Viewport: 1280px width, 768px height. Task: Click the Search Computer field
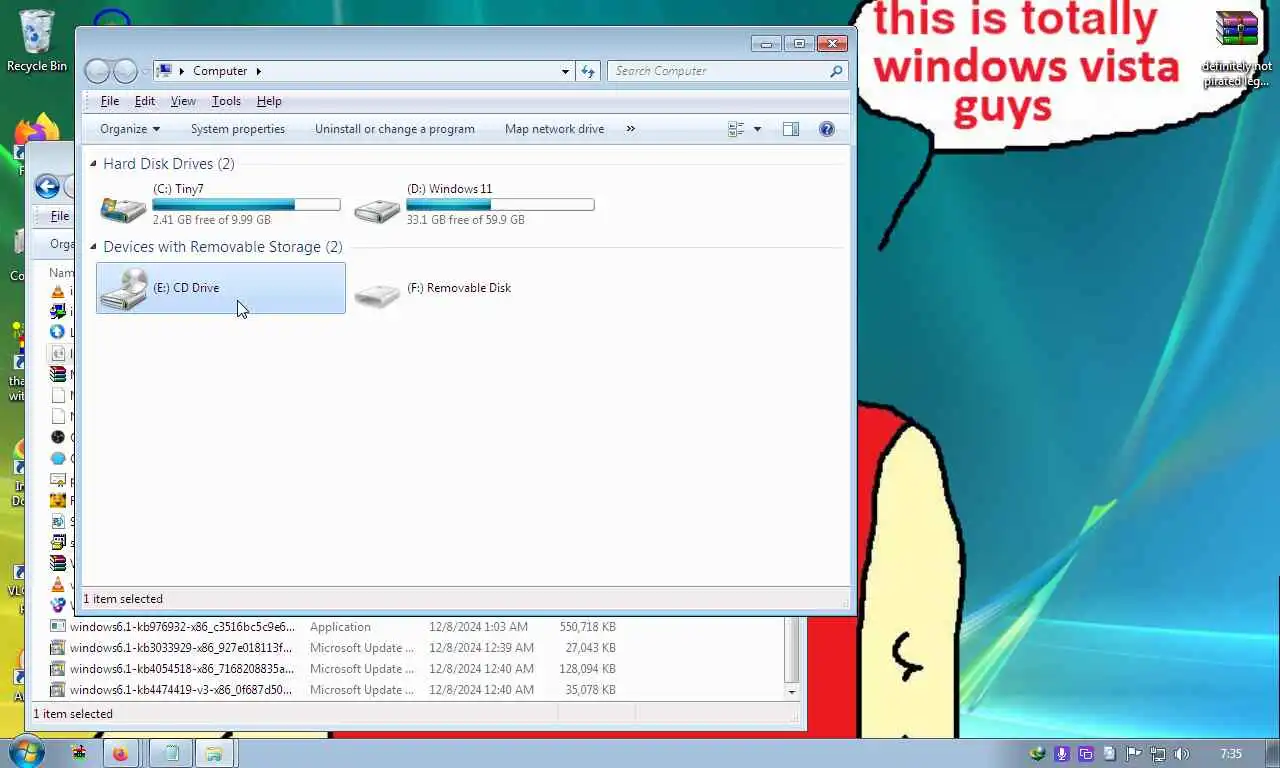[720, 71]
